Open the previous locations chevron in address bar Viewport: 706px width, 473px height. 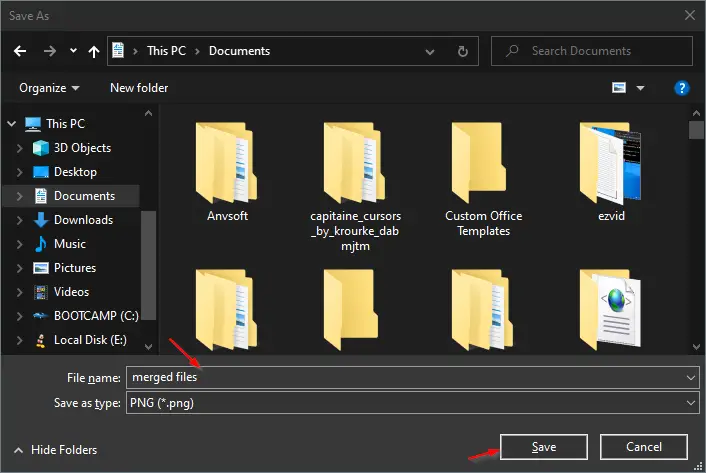430,52
